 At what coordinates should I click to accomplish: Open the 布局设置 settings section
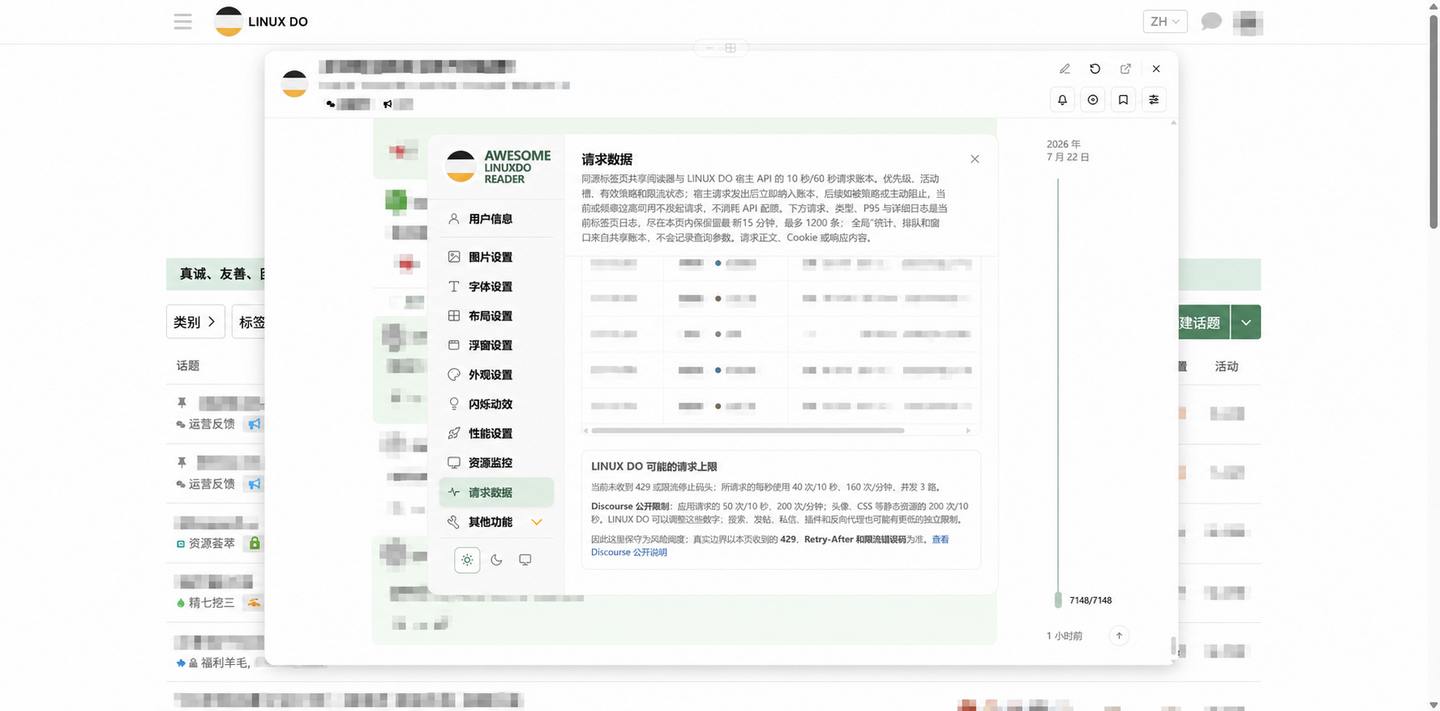[x=496, y=316]
